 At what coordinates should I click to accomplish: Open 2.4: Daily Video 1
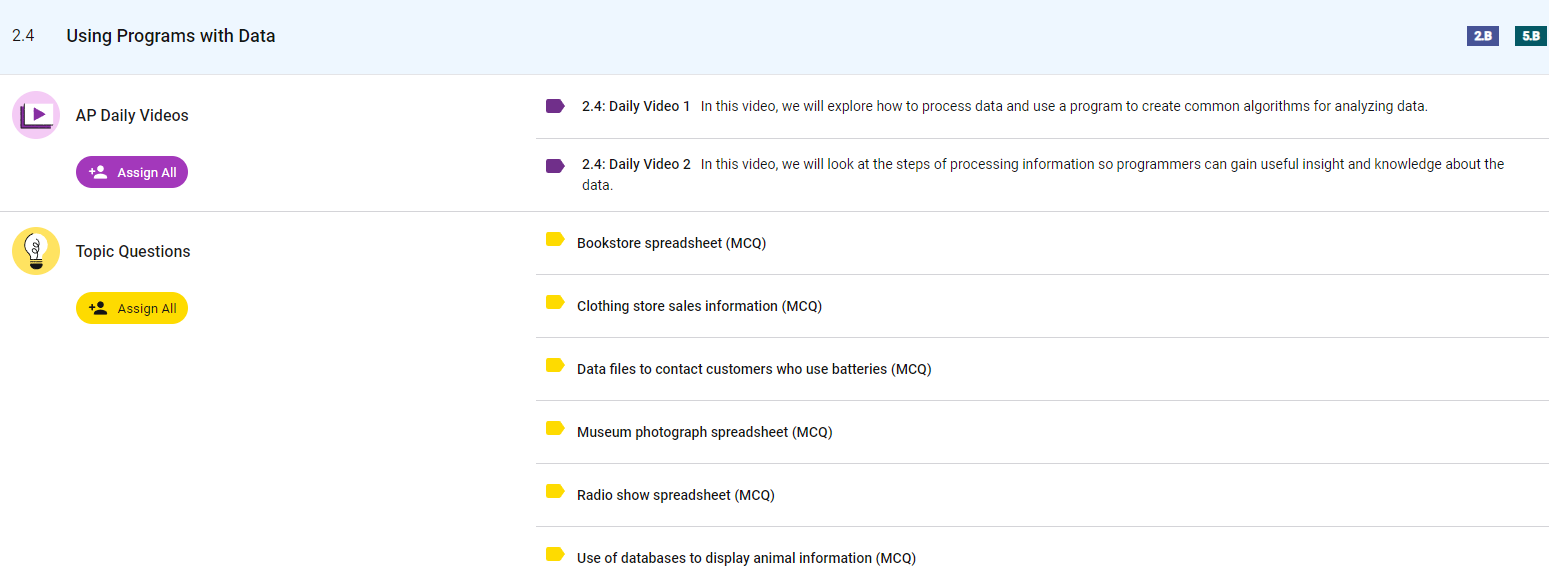pyautogui.click(x=636, y=106)
